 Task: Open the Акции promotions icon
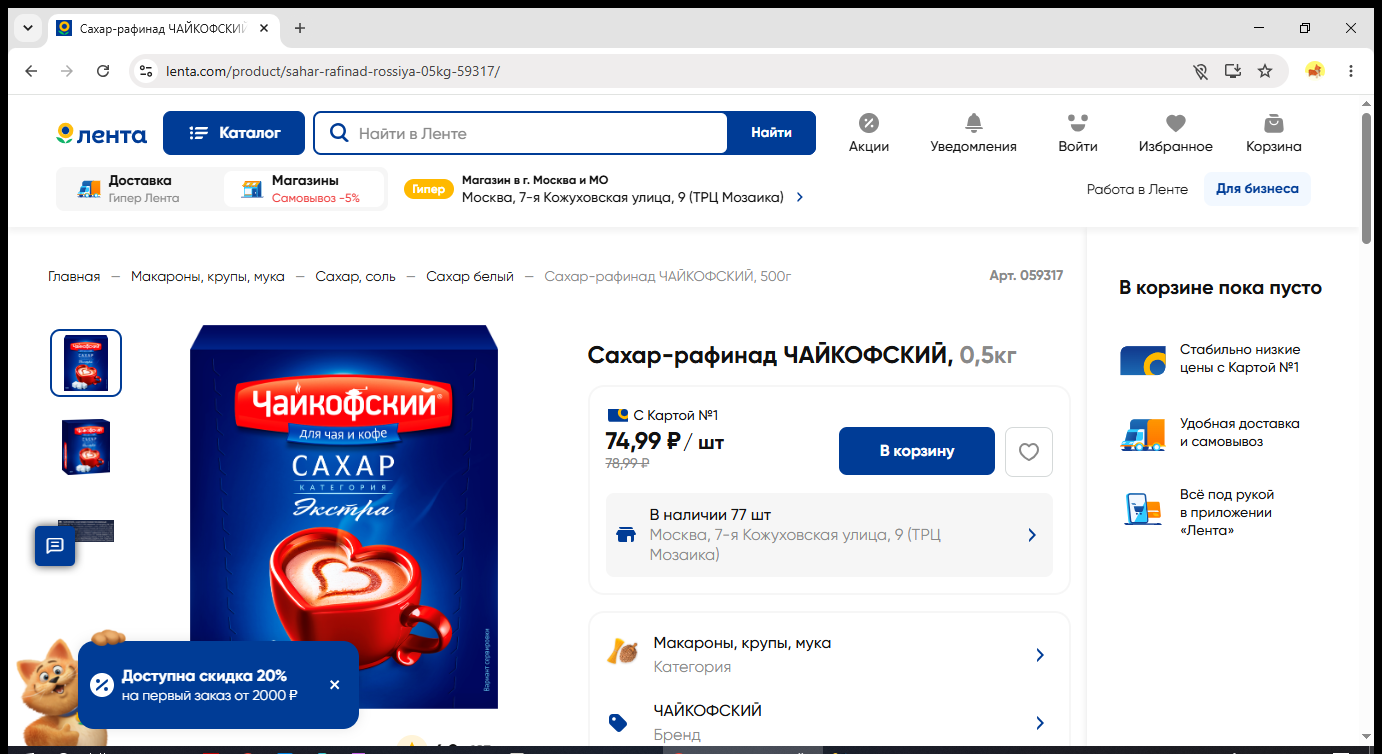point(868,133)
